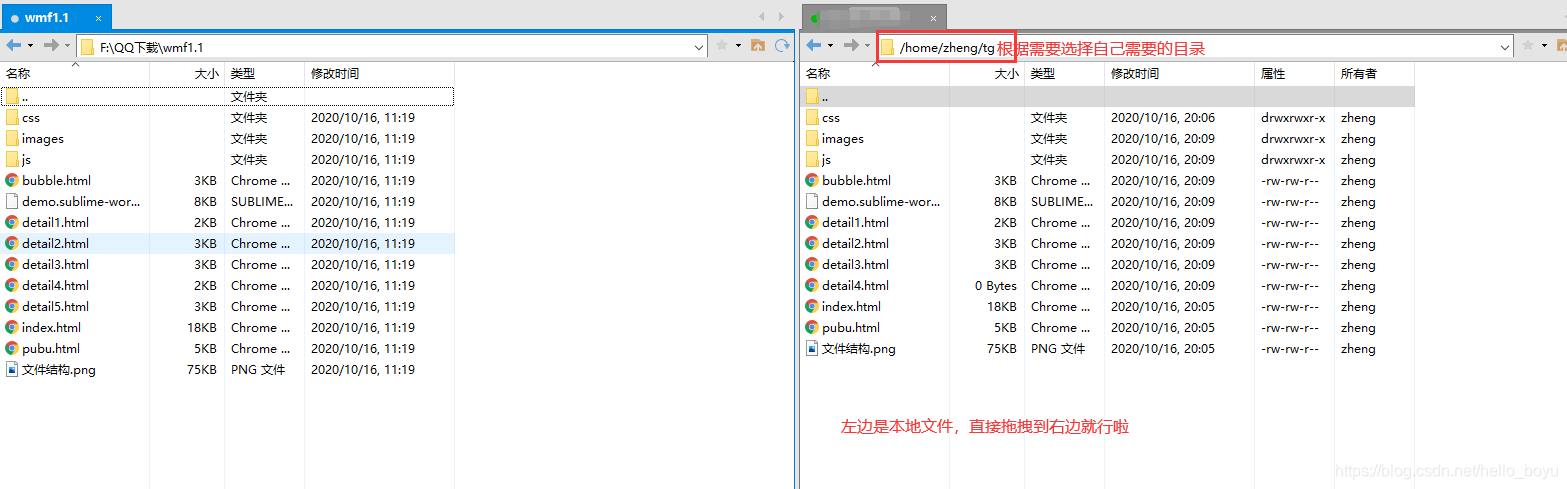
Task: Select the blurred remote session tab
Action: (x=874, y=17)
